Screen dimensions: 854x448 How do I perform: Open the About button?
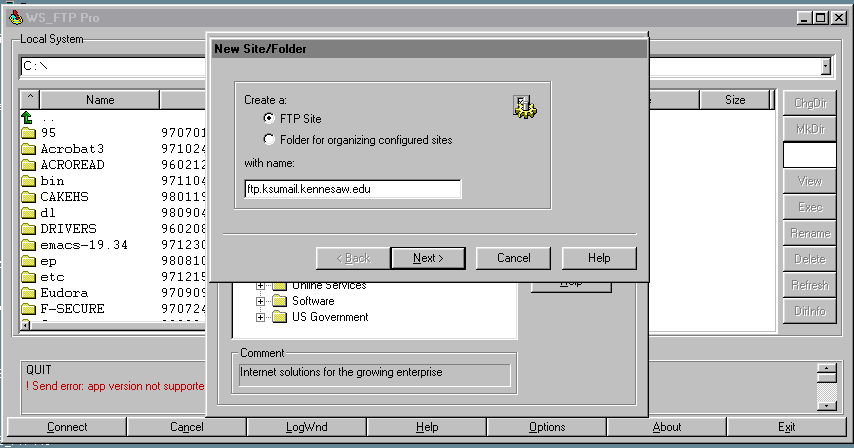[667, 427]
